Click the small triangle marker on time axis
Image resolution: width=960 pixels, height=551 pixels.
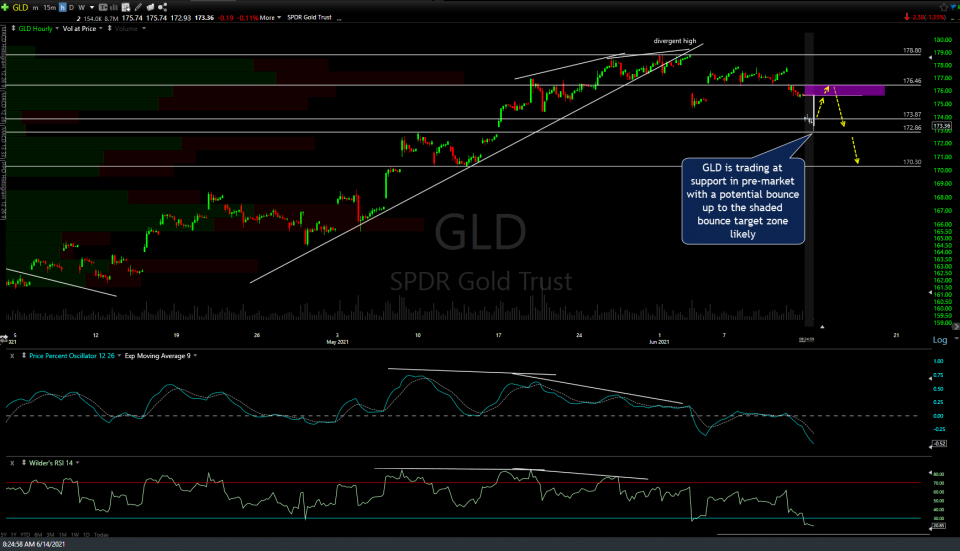point(822,327)
